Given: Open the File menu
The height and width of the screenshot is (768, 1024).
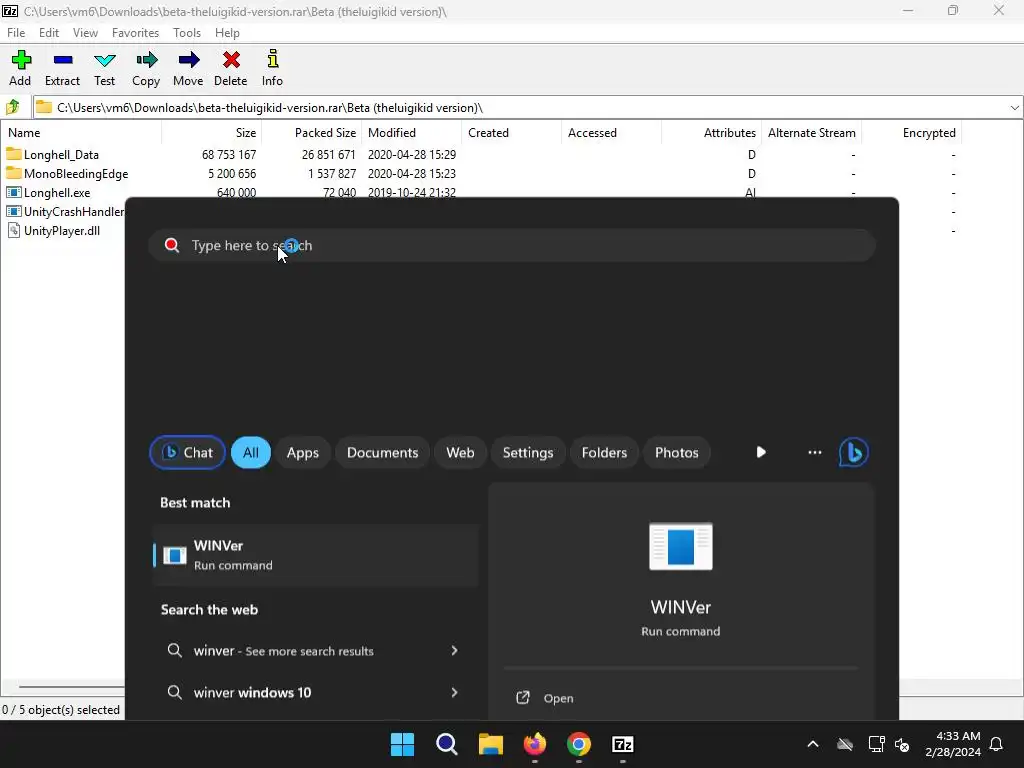Looking at the screenshot, I should tap(16, 33).
